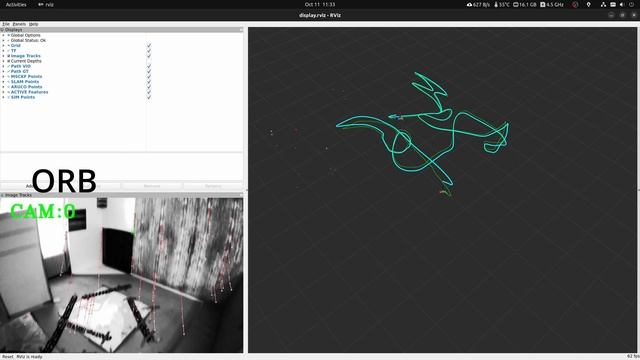Open the wired network status icon
640x360 pixels.
(x=603, y=4)
